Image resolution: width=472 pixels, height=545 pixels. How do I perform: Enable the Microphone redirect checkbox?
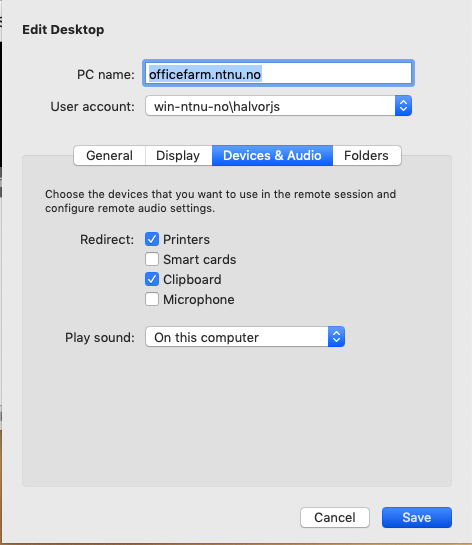152,299
